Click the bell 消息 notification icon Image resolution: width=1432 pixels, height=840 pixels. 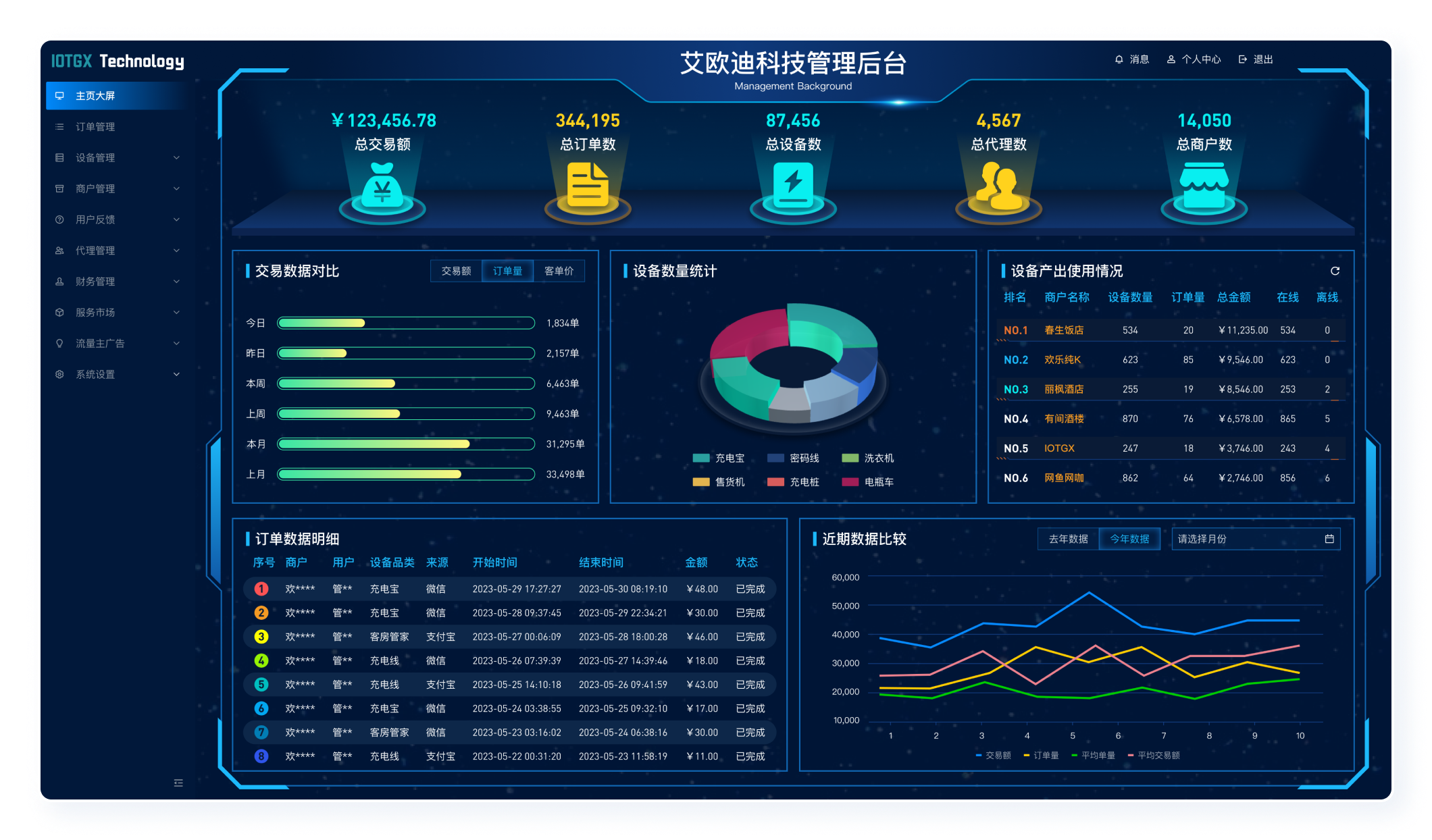click(x=1119, y=59)
